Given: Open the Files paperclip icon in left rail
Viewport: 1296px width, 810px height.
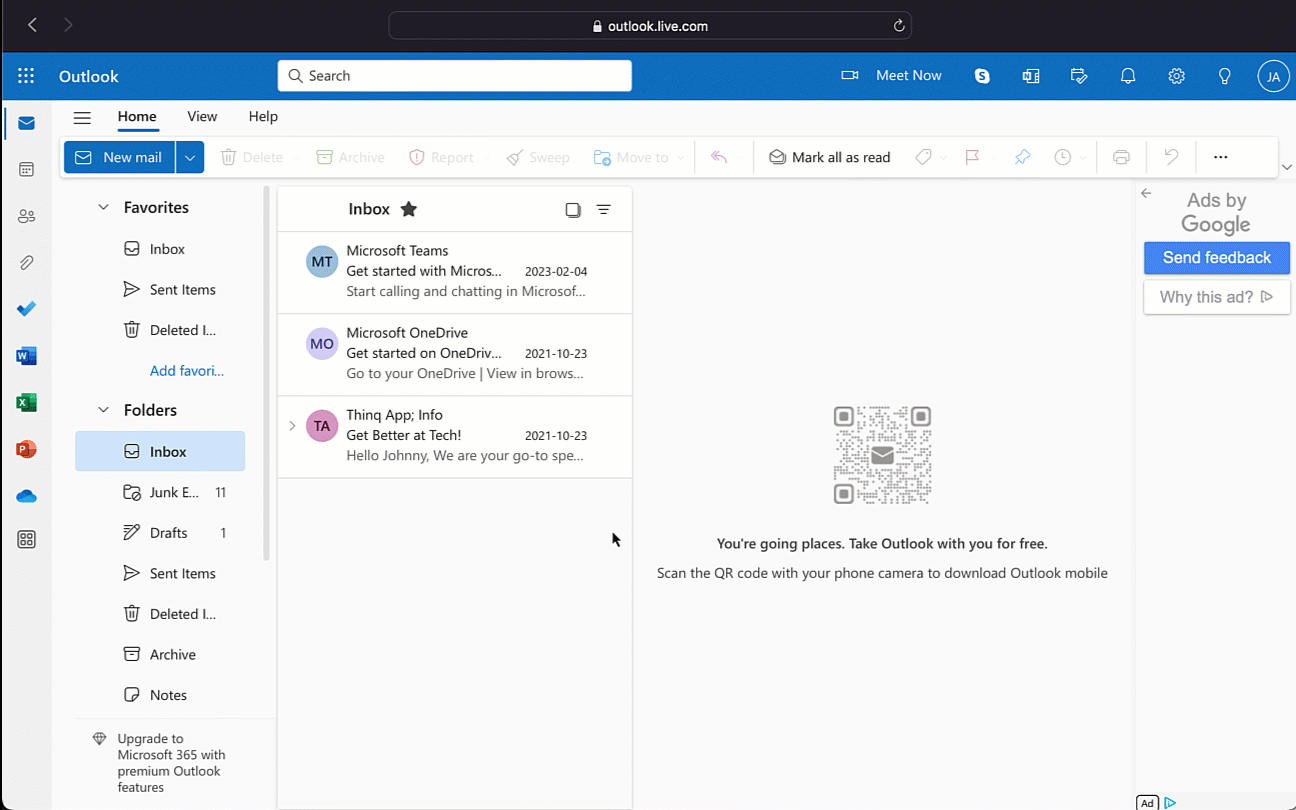Looking at the screenshot, I should pos(27,263).
